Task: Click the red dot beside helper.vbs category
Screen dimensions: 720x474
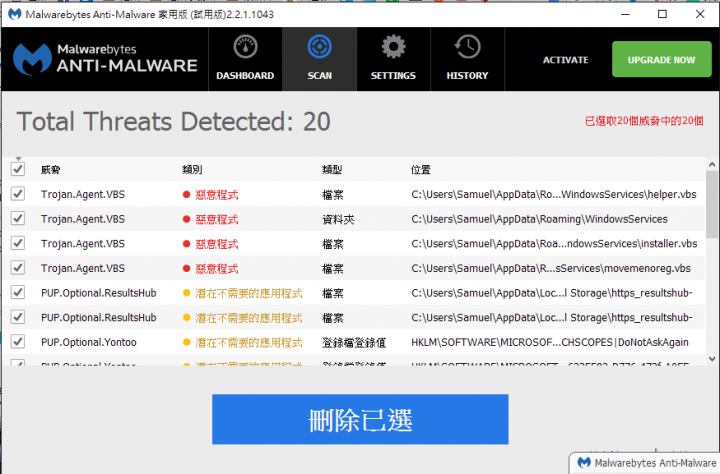Action: pyautogui.click(x=186, y=195)
